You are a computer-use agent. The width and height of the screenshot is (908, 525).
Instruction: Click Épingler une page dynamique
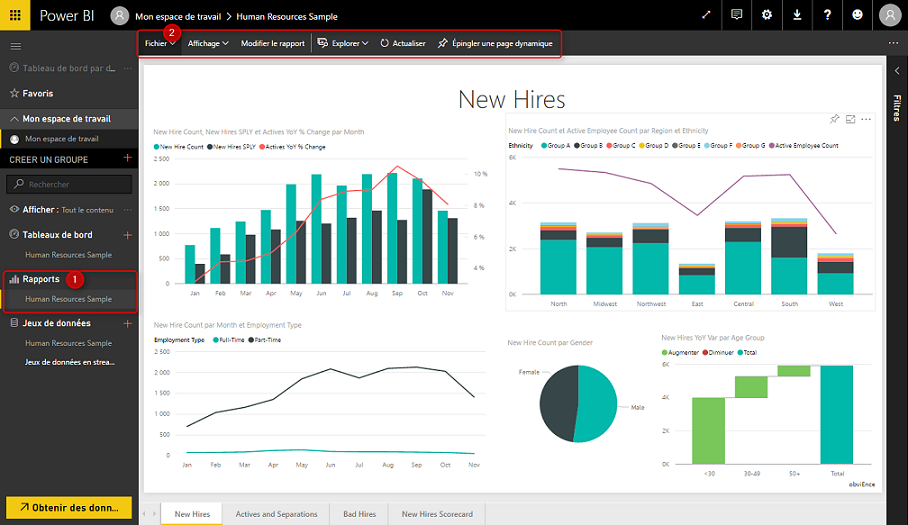(x=495, y=43)
